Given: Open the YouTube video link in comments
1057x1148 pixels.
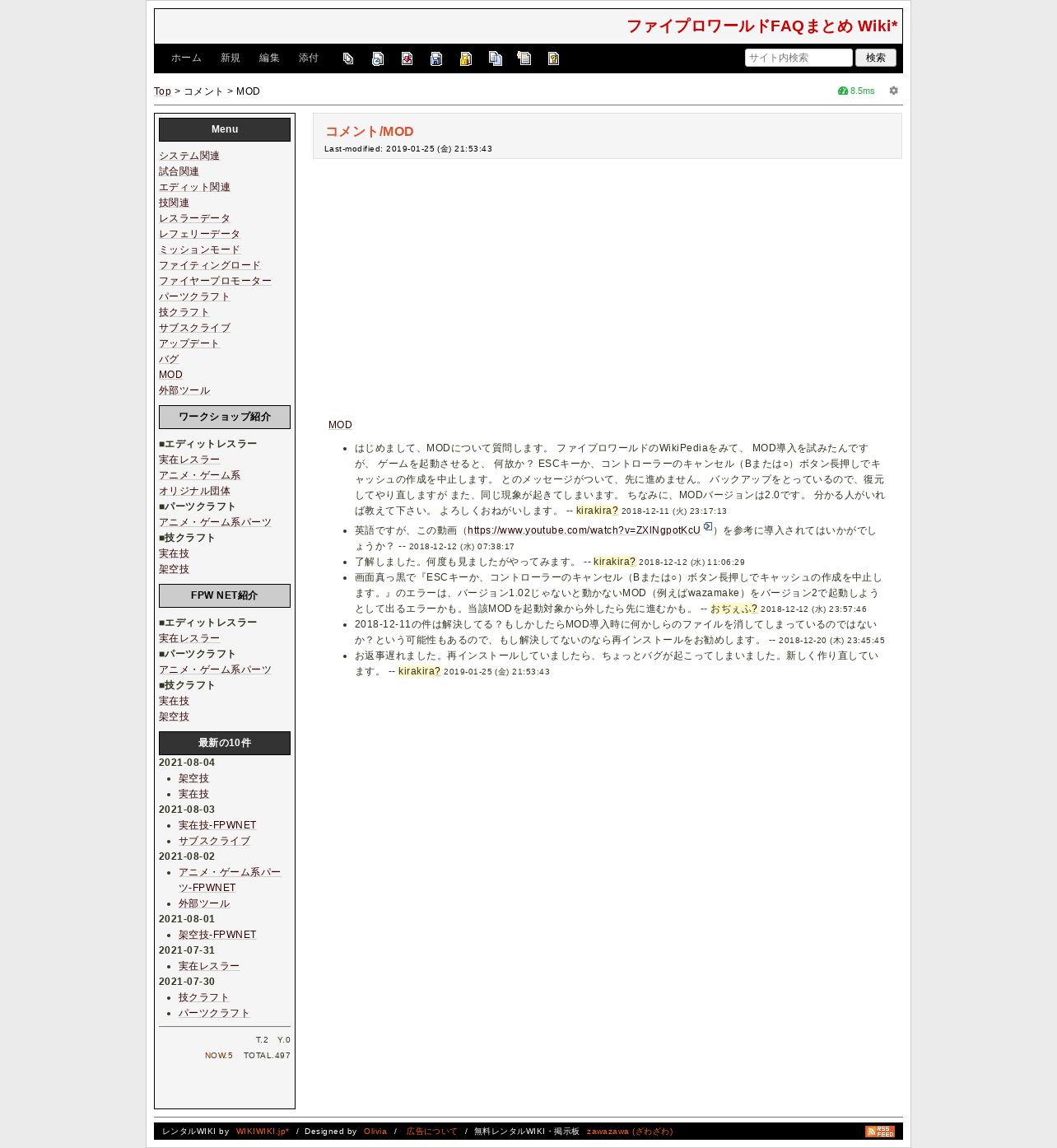Looking at the screenshot, I should [x=584, y=530].
